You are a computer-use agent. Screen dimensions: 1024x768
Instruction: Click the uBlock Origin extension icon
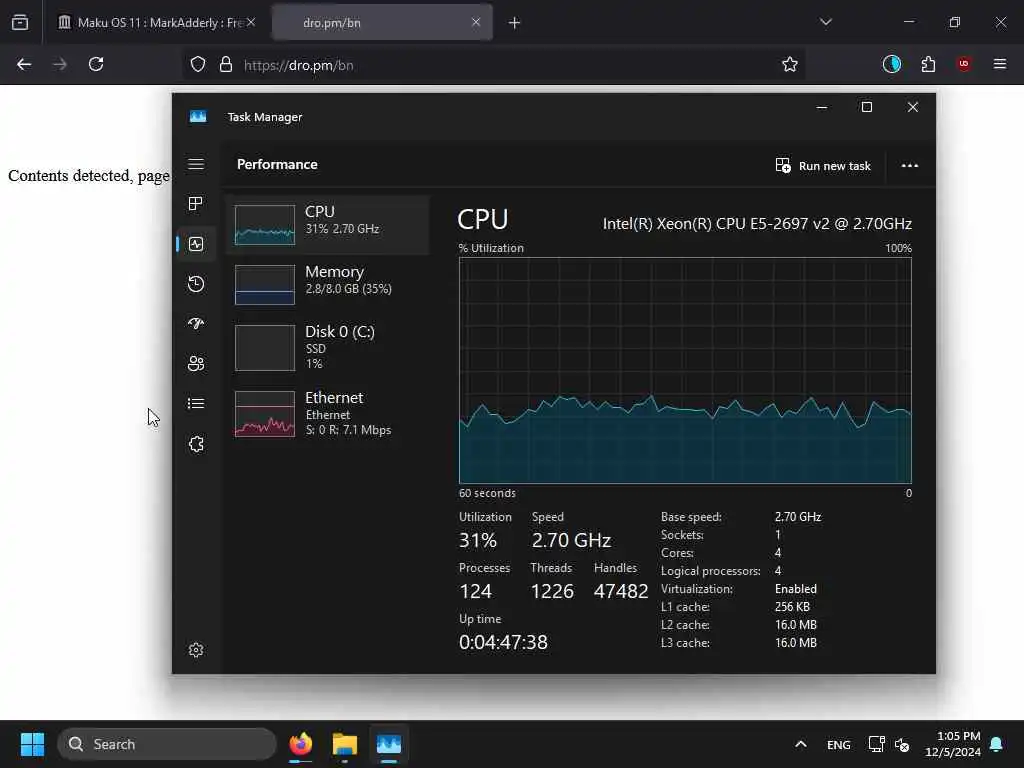[964, 64]
